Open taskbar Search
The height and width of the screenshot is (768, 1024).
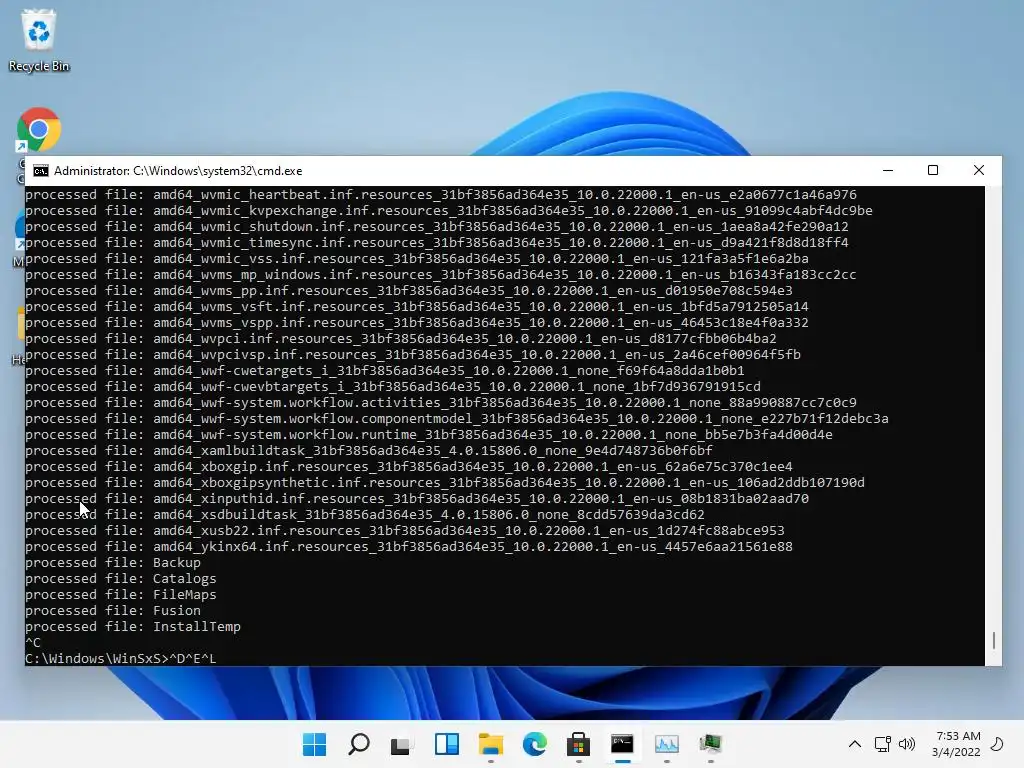(x=359, y=744)
